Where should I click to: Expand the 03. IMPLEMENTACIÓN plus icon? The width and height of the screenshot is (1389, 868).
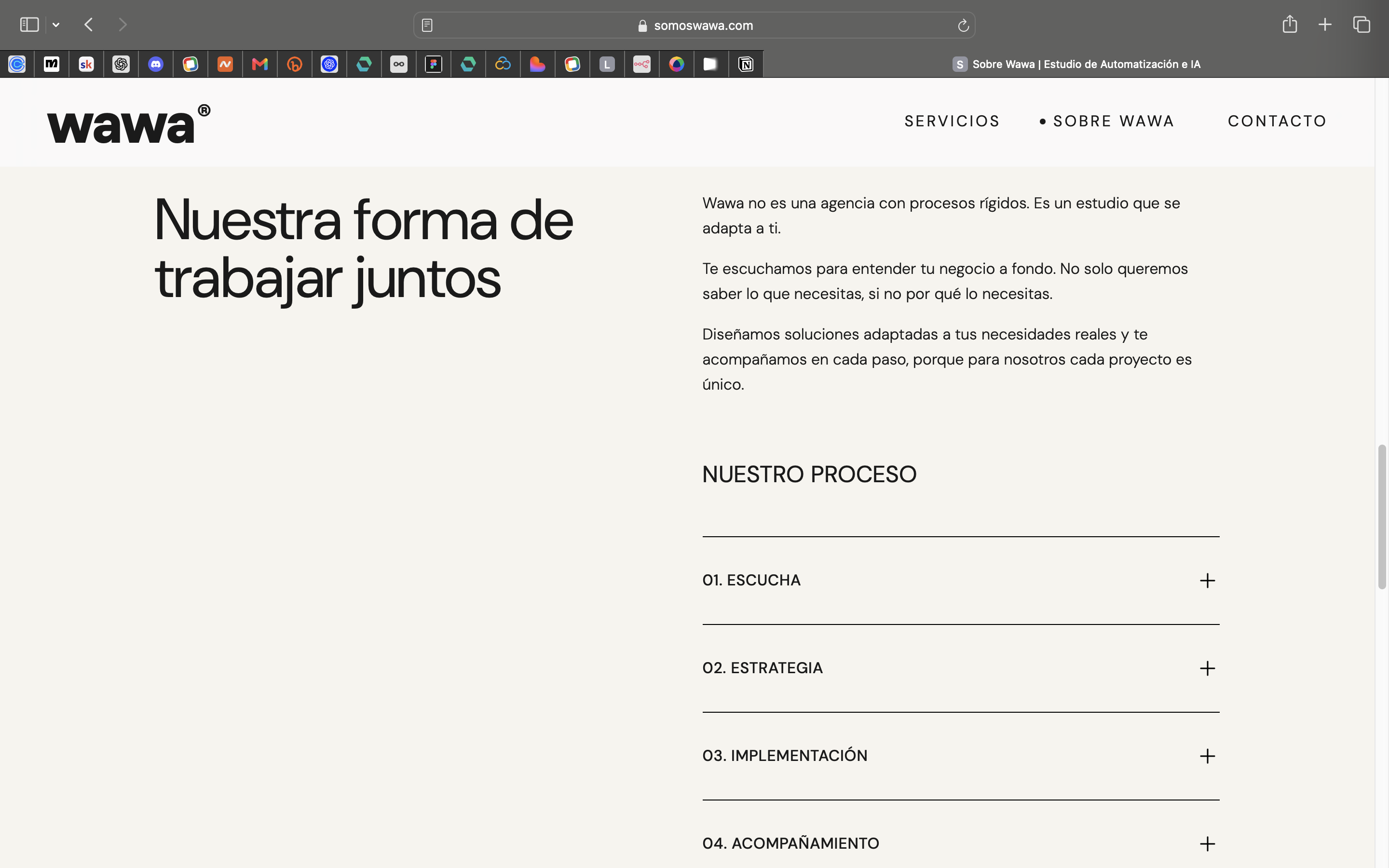pyautogui.click(x=1207, y=756)
